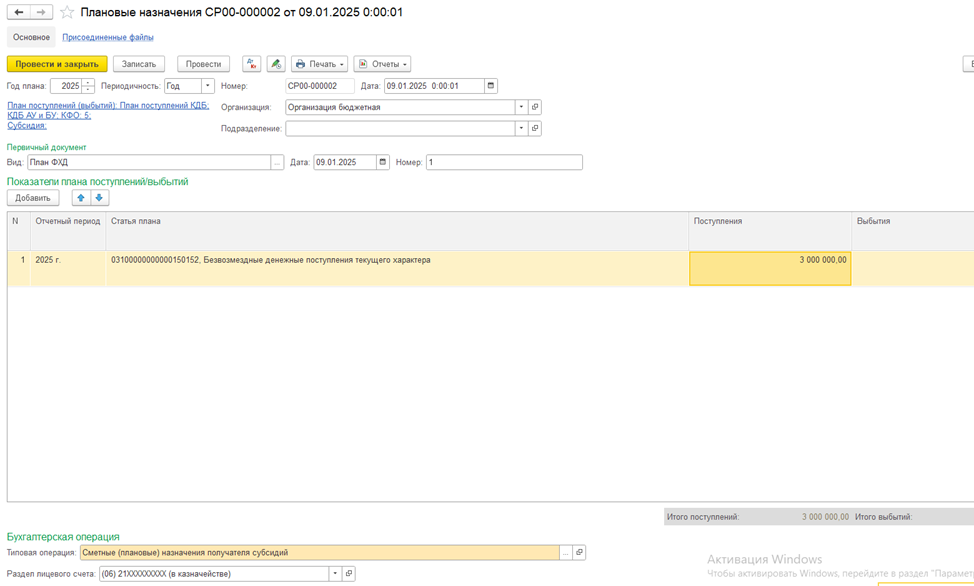Expand the Раздел лицевого счета dropdown arrow
974x586 pixels.
335,574
